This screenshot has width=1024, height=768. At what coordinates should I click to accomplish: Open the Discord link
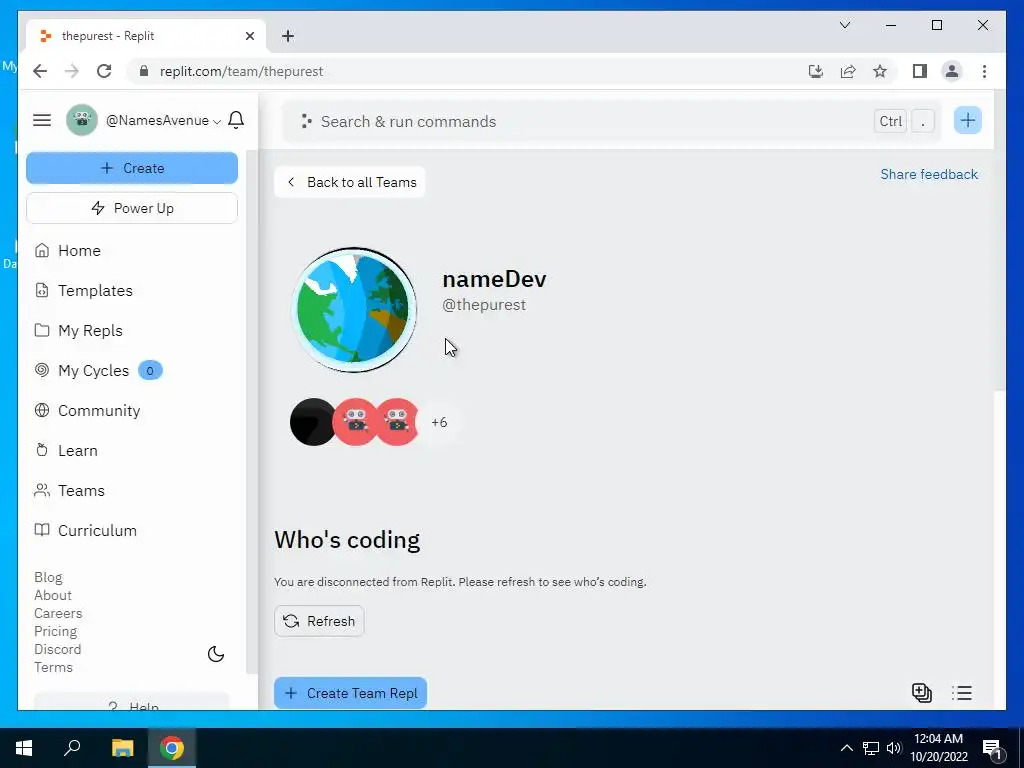(57, 649)
